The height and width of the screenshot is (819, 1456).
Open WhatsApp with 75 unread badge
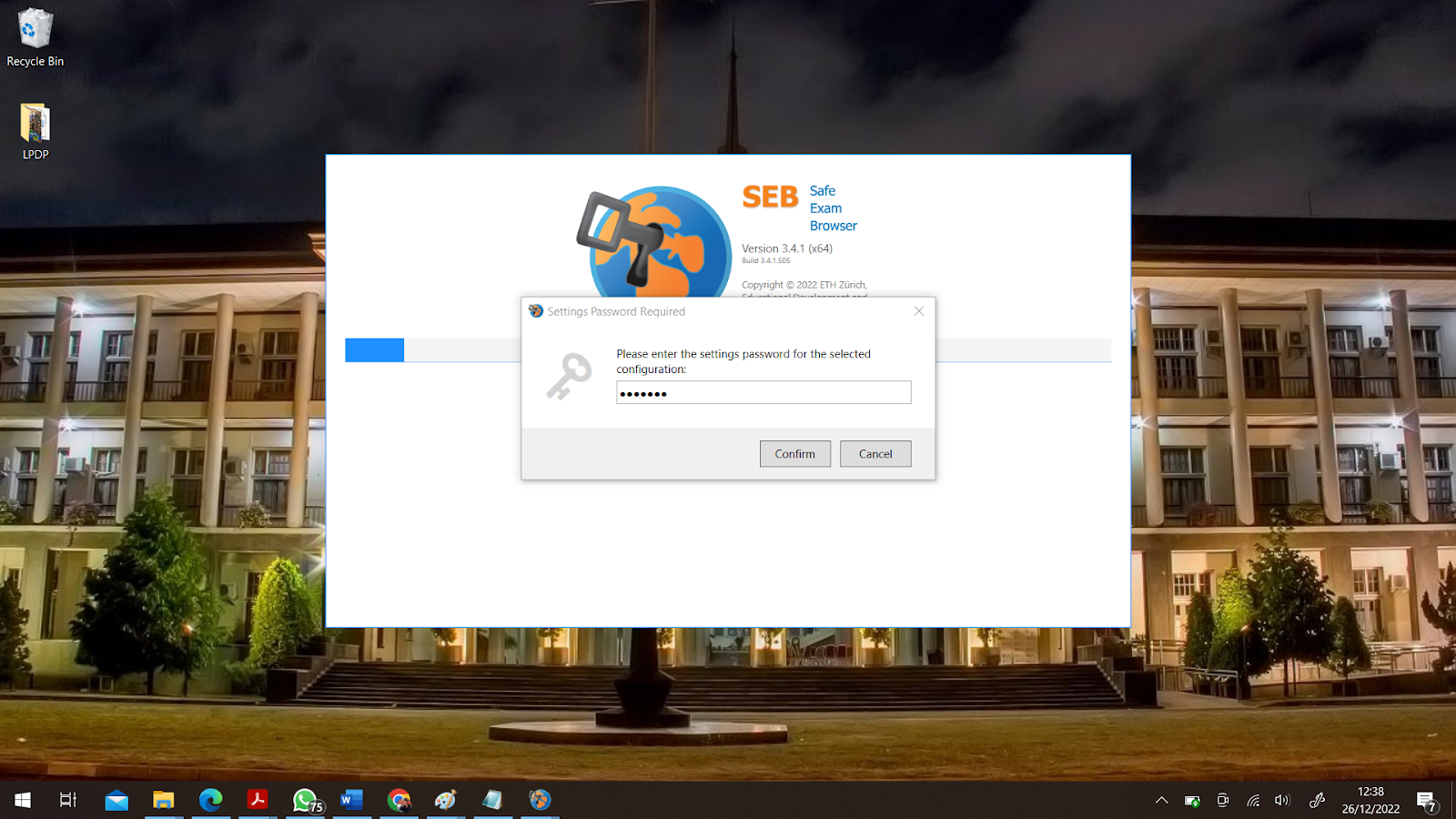306,800
